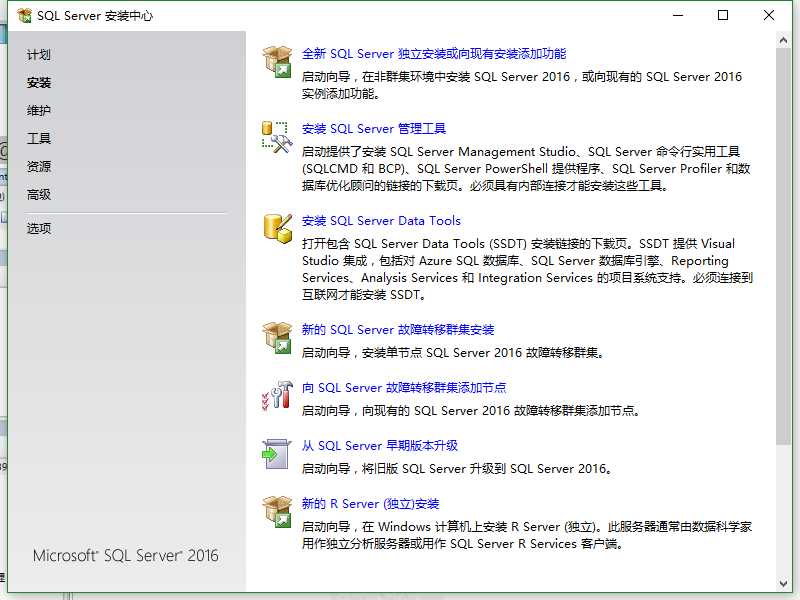Start 从 SQL Server 早期版本升级 link
Screen dimensions: 800x600
(380, 446)
